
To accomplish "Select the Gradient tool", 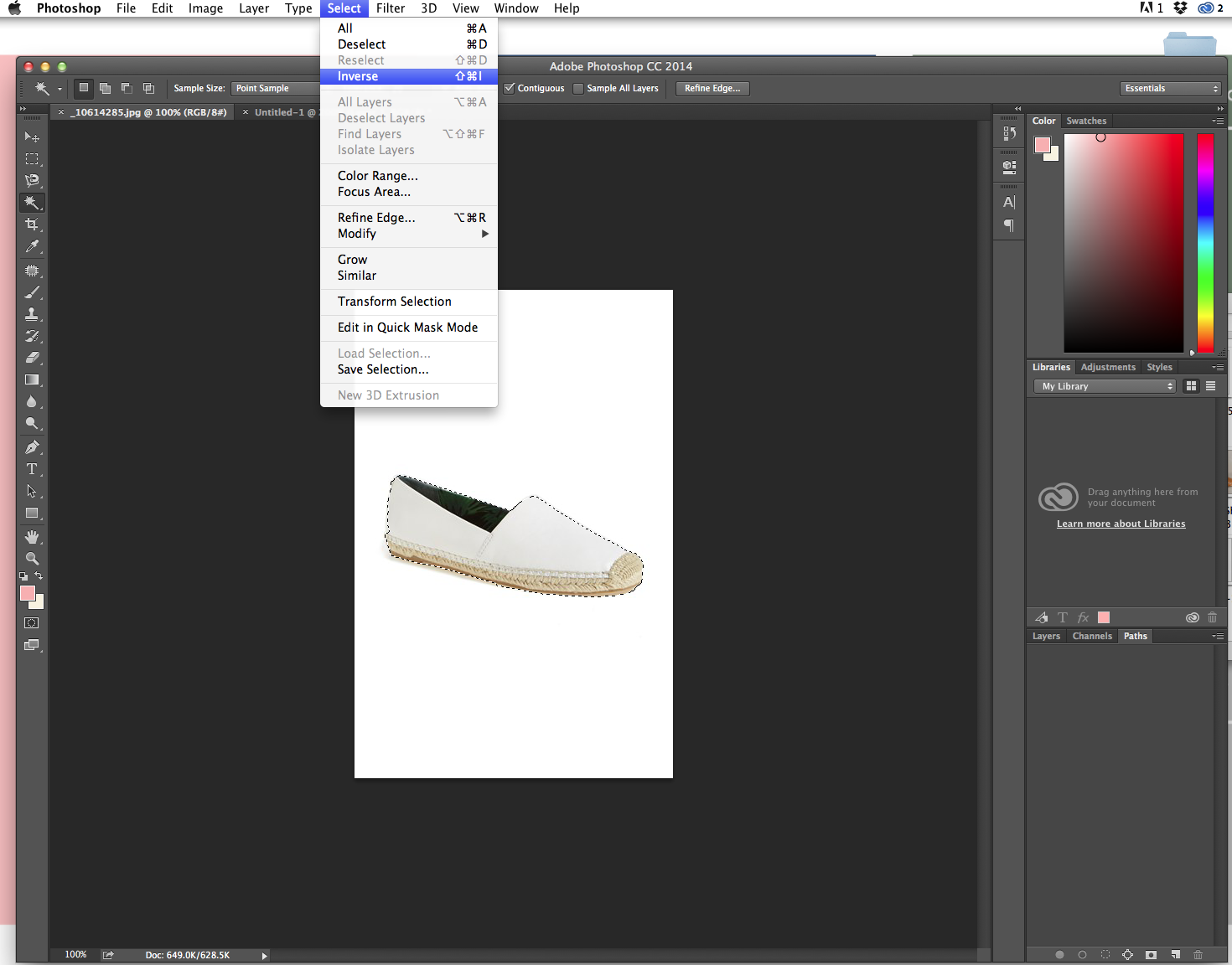I will click(32, 379).
